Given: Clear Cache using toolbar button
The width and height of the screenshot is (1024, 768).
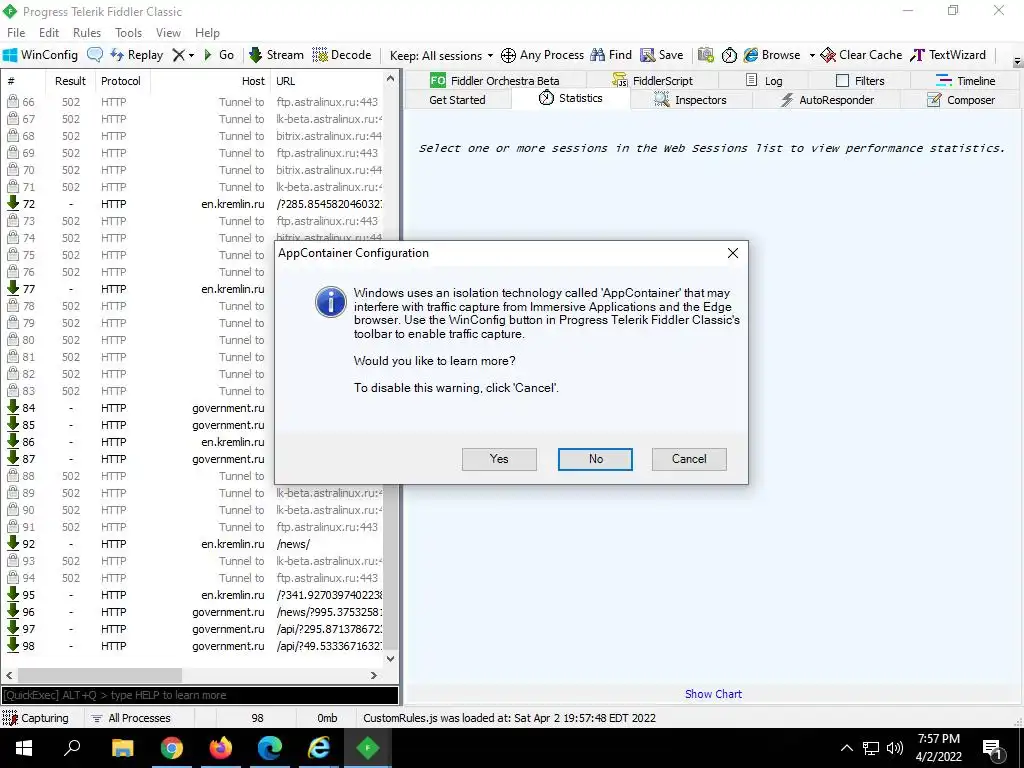Looking at the screenshot, I should [x=861, y=55].
